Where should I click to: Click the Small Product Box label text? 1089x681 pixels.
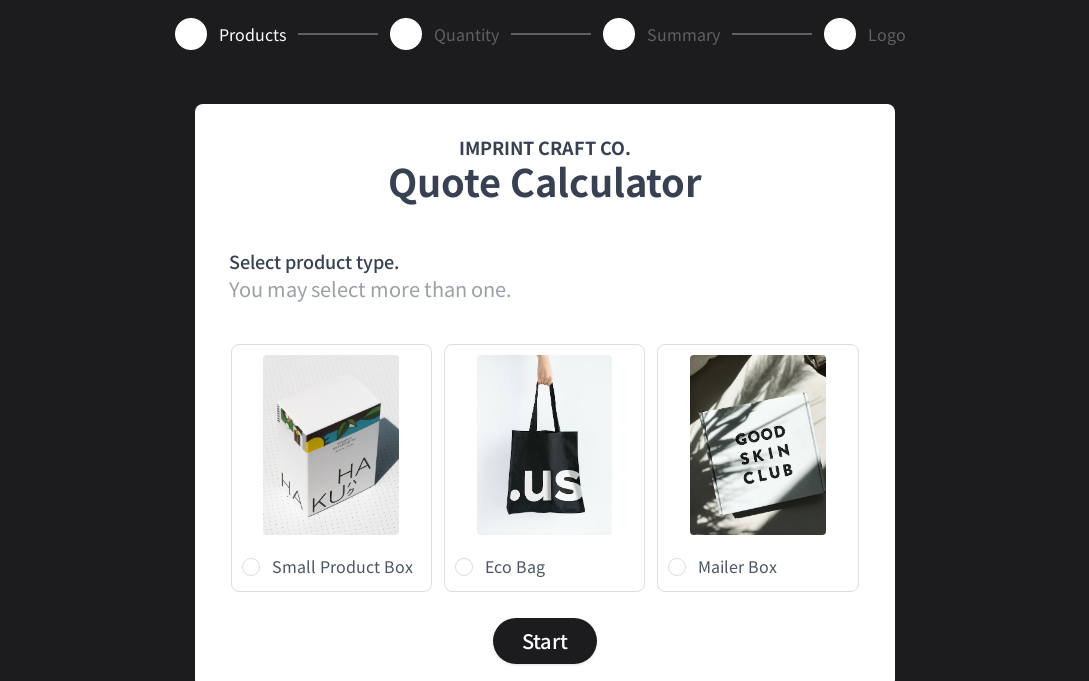coord(342,567)
